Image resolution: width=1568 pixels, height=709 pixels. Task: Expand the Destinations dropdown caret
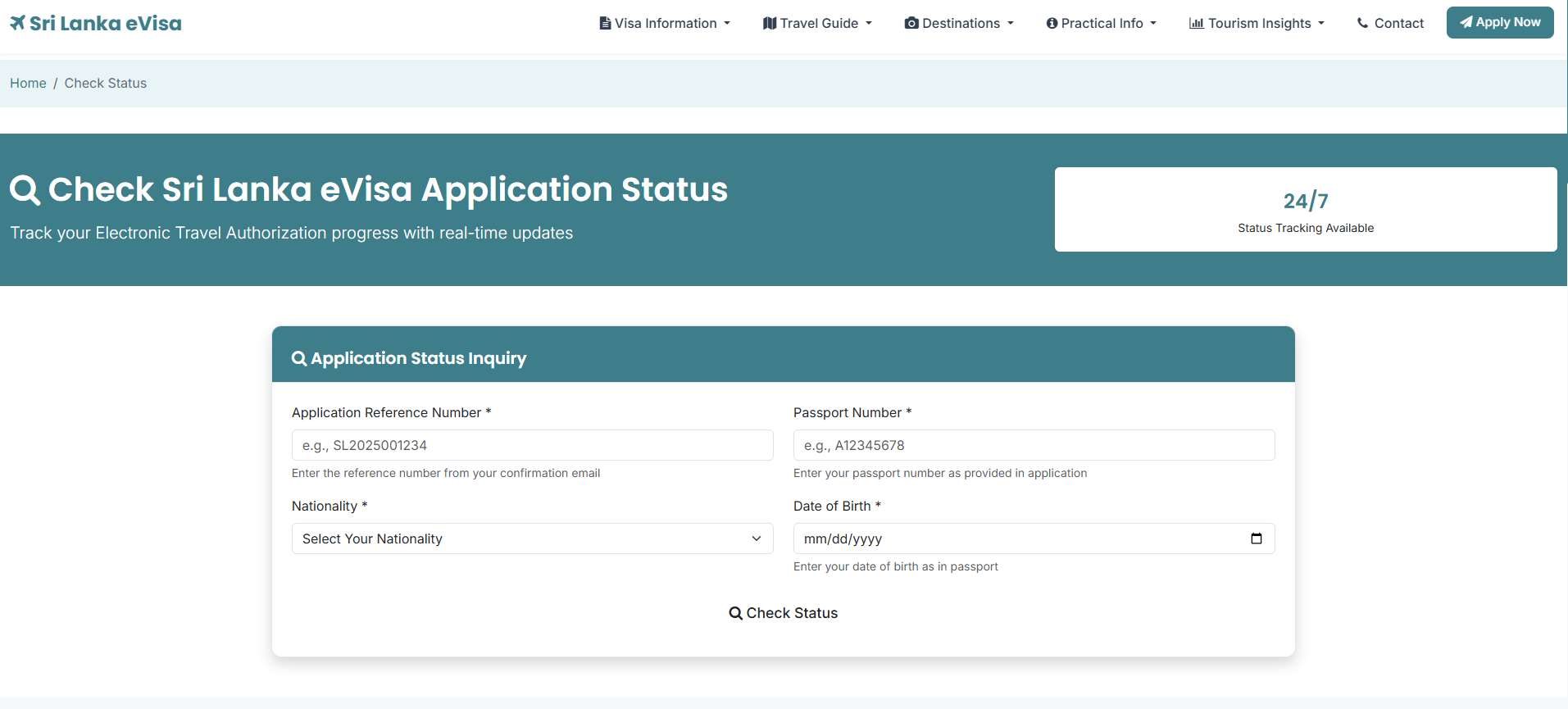(1011, 23)
